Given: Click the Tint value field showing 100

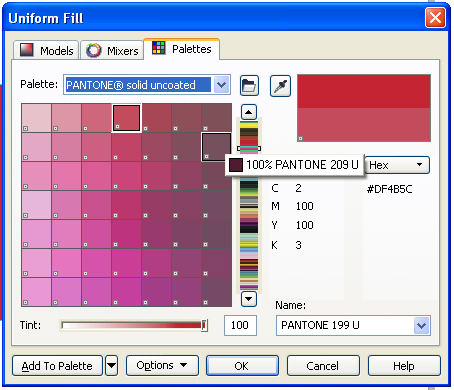Looking at the screenshot, I should 240,325.
